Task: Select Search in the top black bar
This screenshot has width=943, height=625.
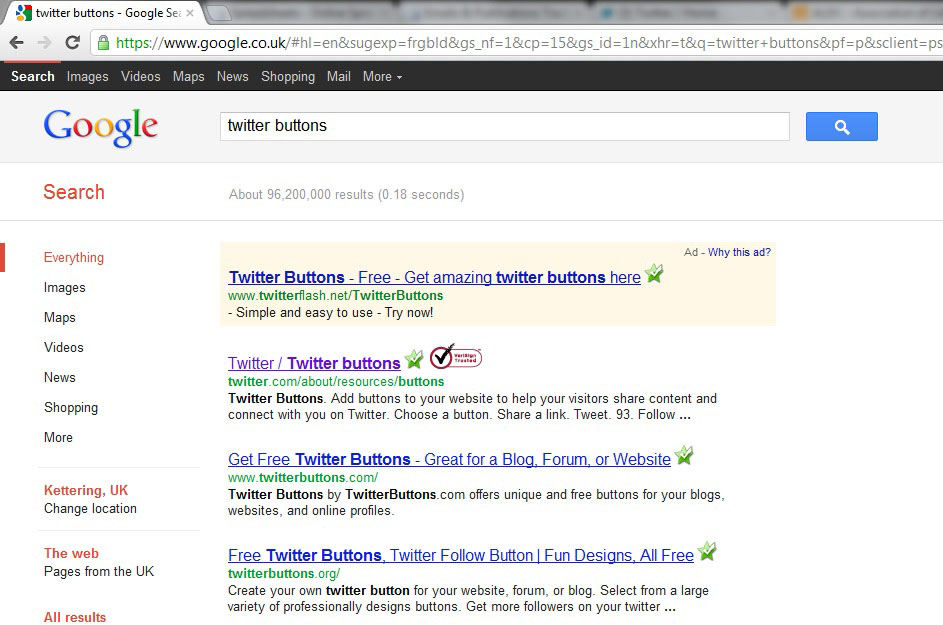Action: click(32, 76)
